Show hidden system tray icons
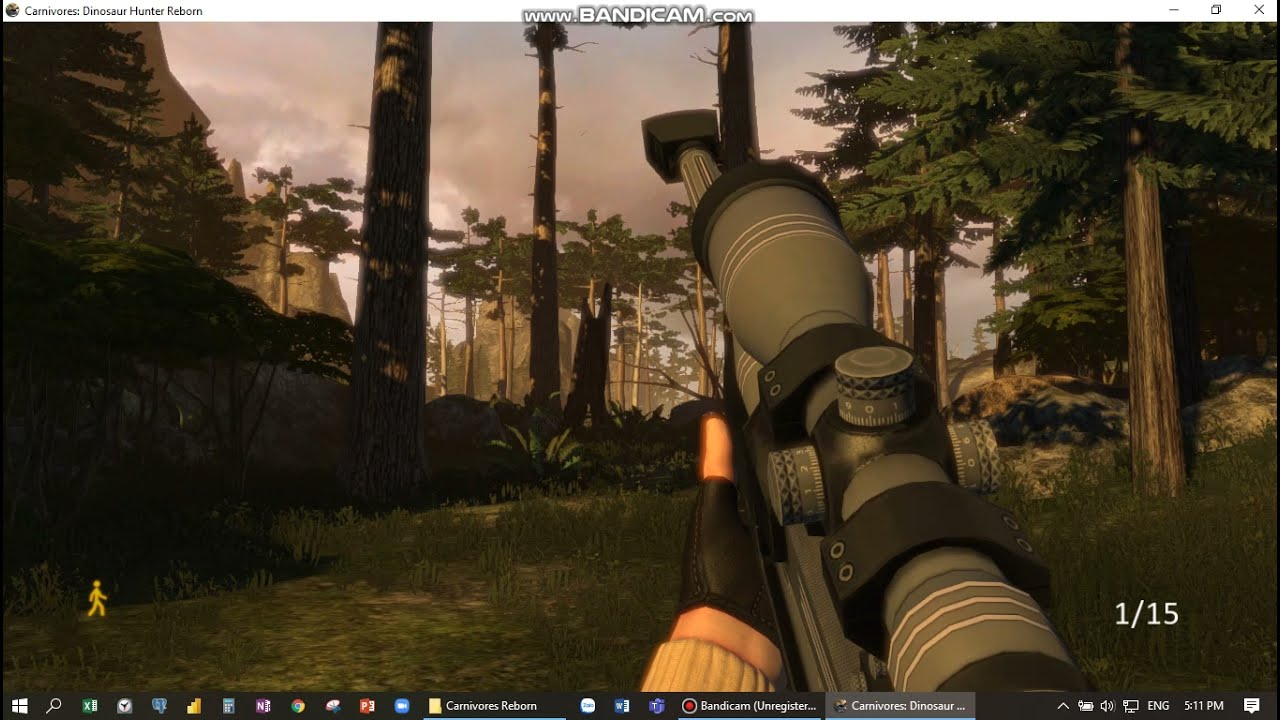1280x720 pixels. click(x=1062, y=705)
